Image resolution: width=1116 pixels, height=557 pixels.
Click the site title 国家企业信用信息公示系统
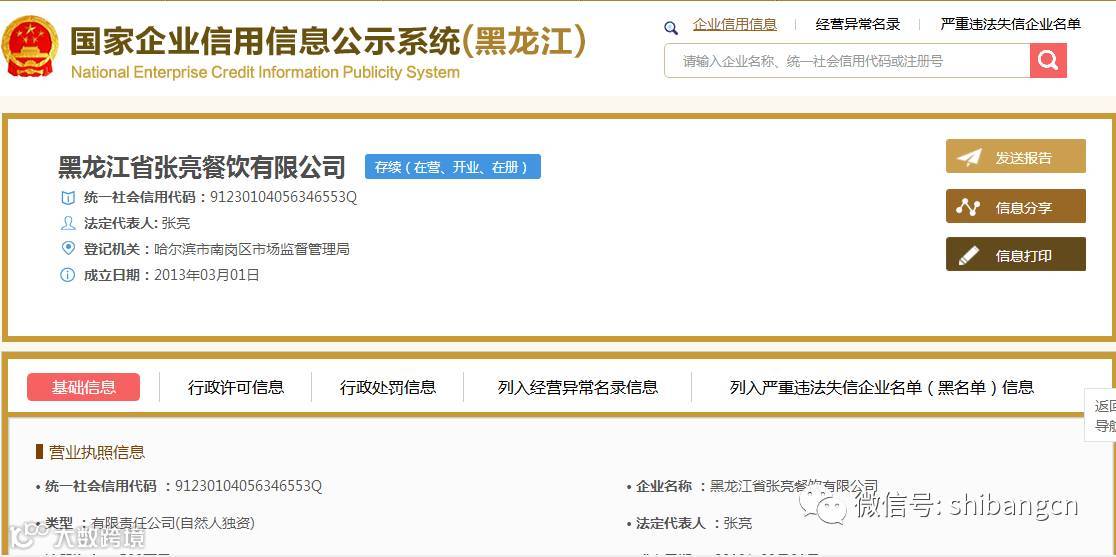pyautogui.click(x=265, y=42)
